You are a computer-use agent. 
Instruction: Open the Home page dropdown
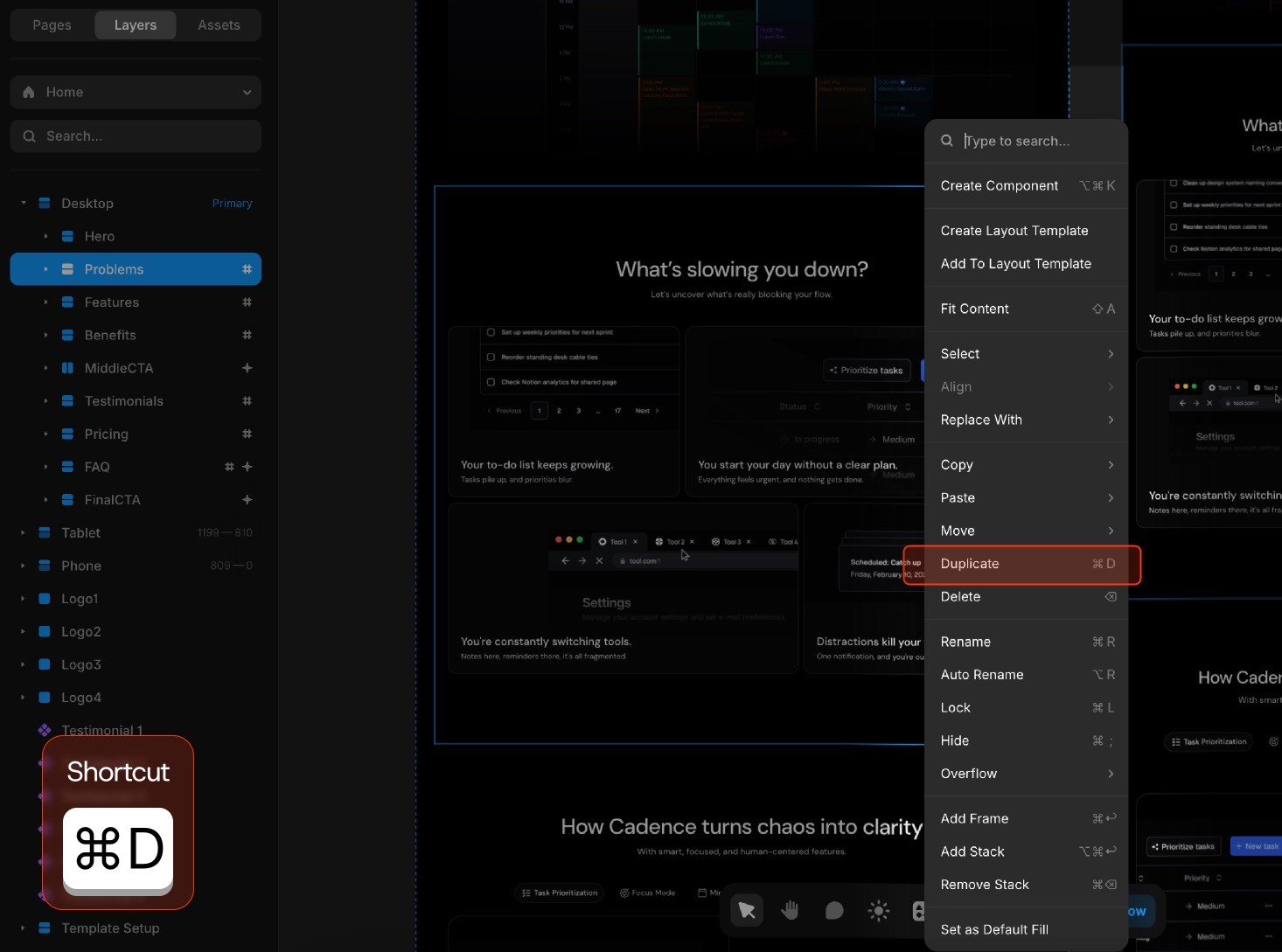click(x=136, y=92)
